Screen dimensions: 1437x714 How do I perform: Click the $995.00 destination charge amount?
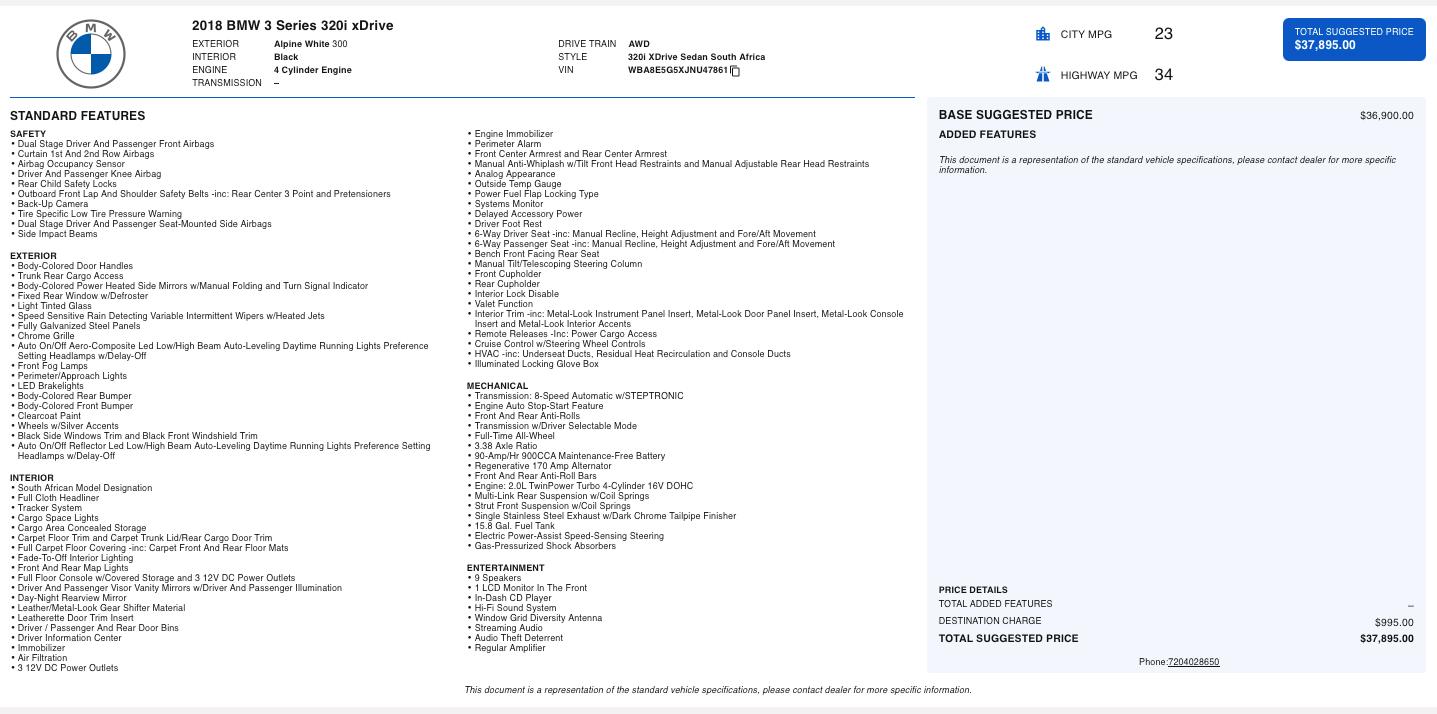(x=1394, y=622)
